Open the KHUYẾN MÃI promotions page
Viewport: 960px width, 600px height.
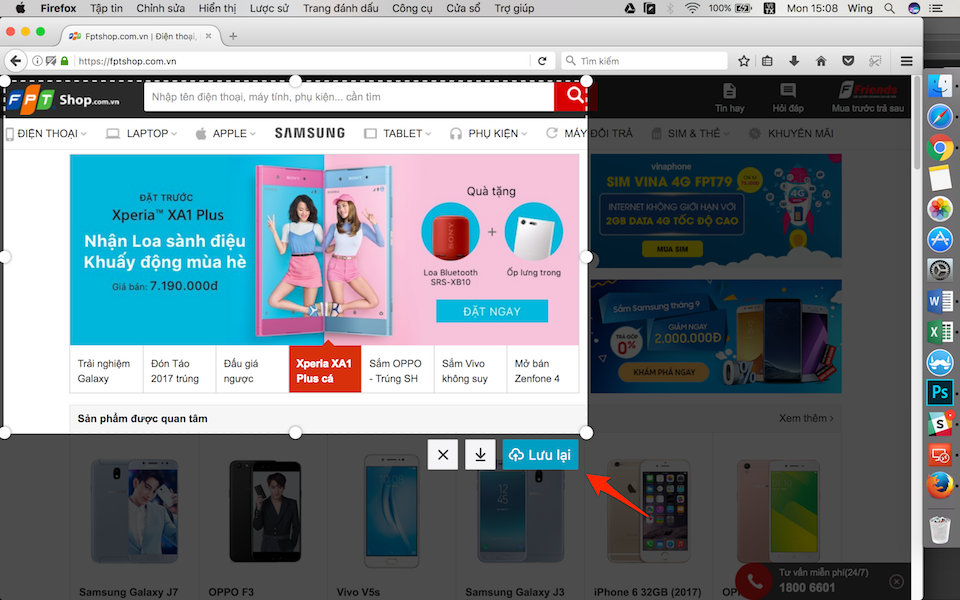(791, 133)
